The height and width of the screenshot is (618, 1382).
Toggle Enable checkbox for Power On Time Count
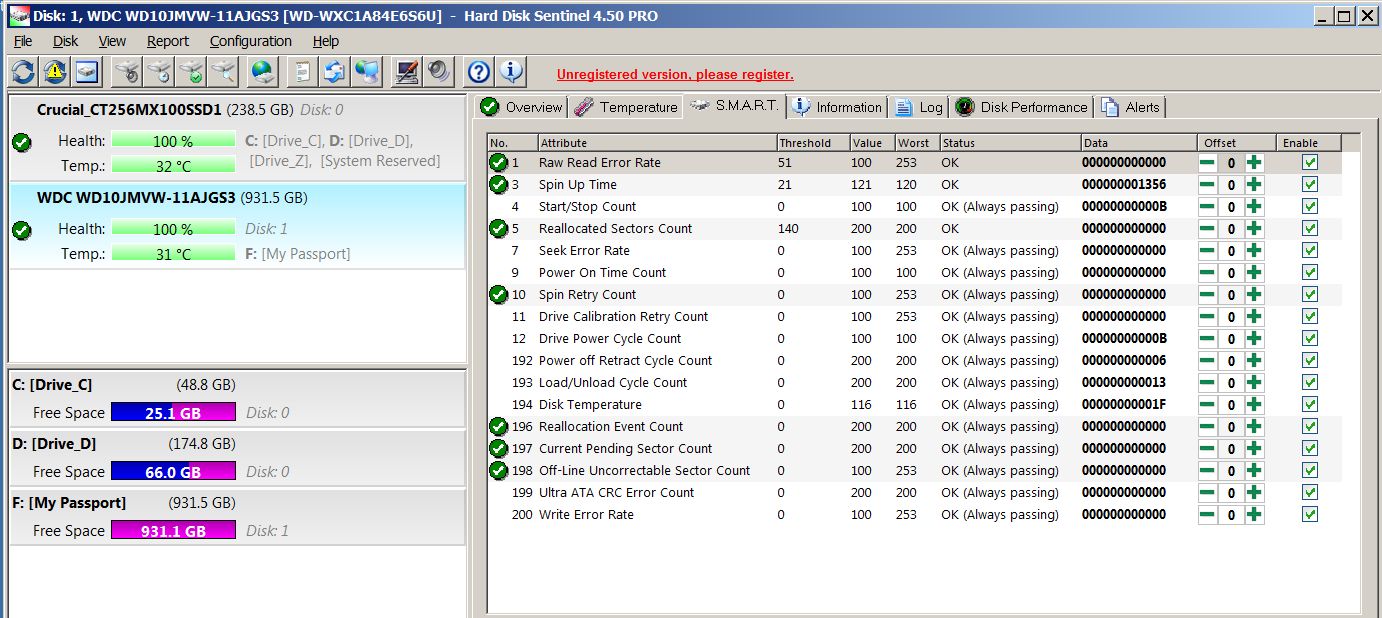[x=1310, y=272]
